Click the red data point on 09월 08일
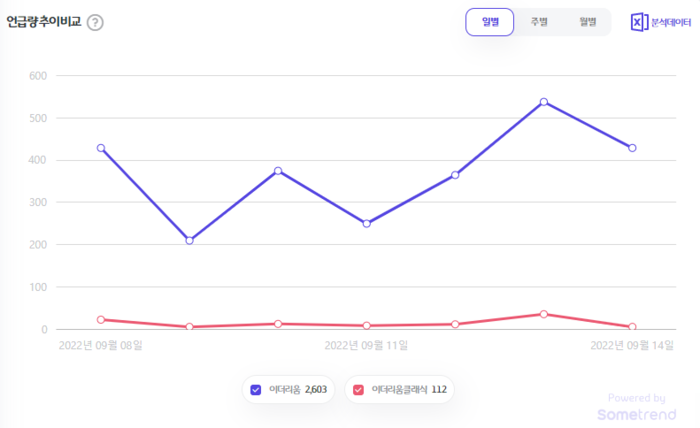 pyautogui.click(x=101, y=320)
